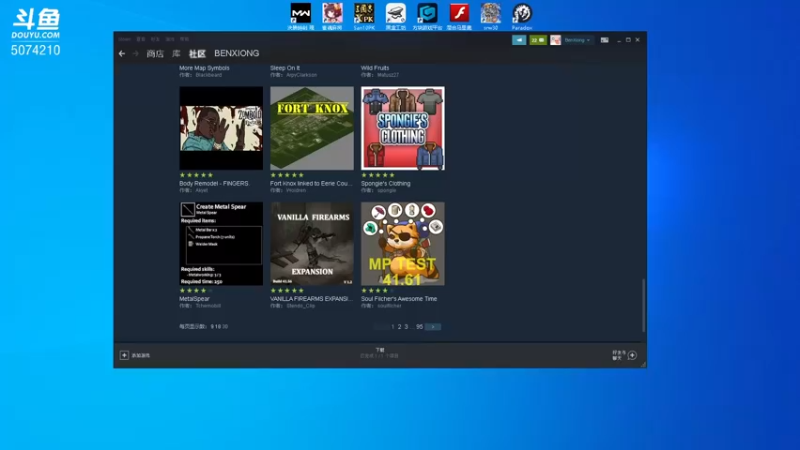Click the user avatar in title bar
Viewport: 800px width, 450px height.
[555, 40]
